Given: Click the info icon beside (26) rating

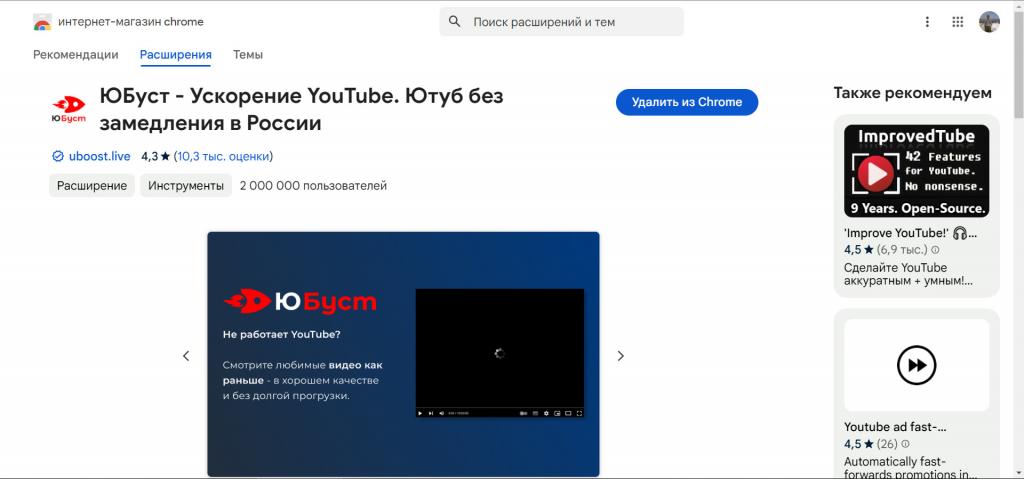Looking at the screenshot, I should coord(905,444).
